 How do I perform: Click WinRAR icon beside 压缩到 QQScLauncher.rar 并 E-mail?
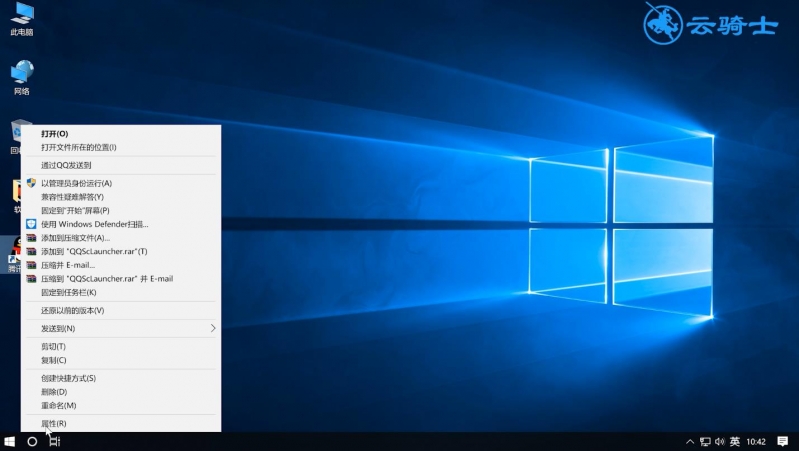[x=31, y=279]
